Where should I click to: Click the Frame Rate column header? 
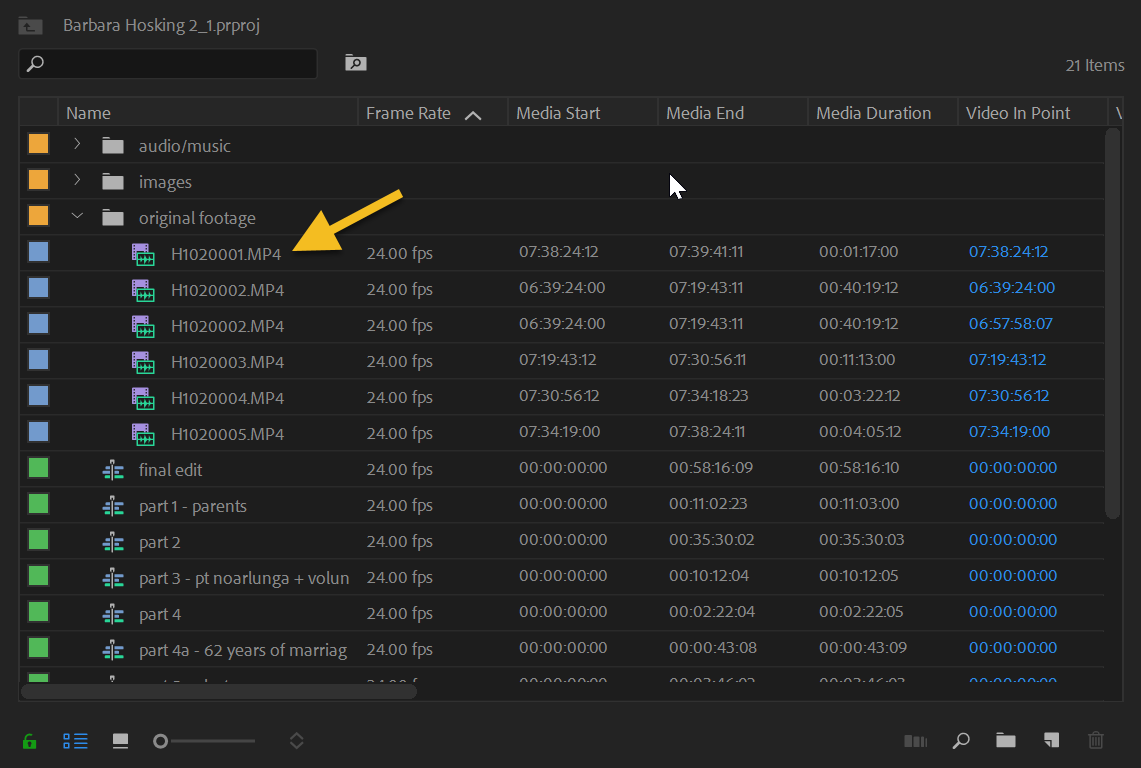pos(409,112)
